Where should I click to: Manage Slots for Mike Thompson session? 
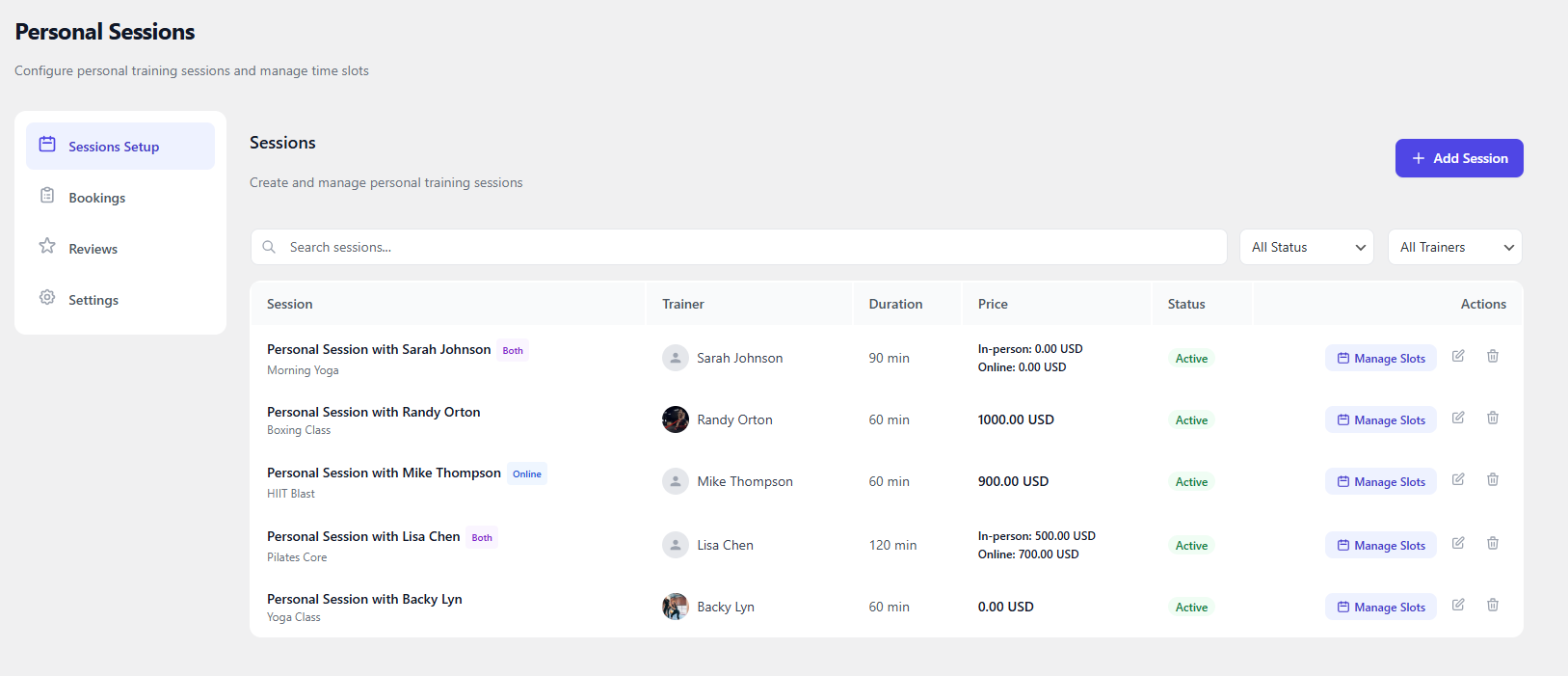1380,481
